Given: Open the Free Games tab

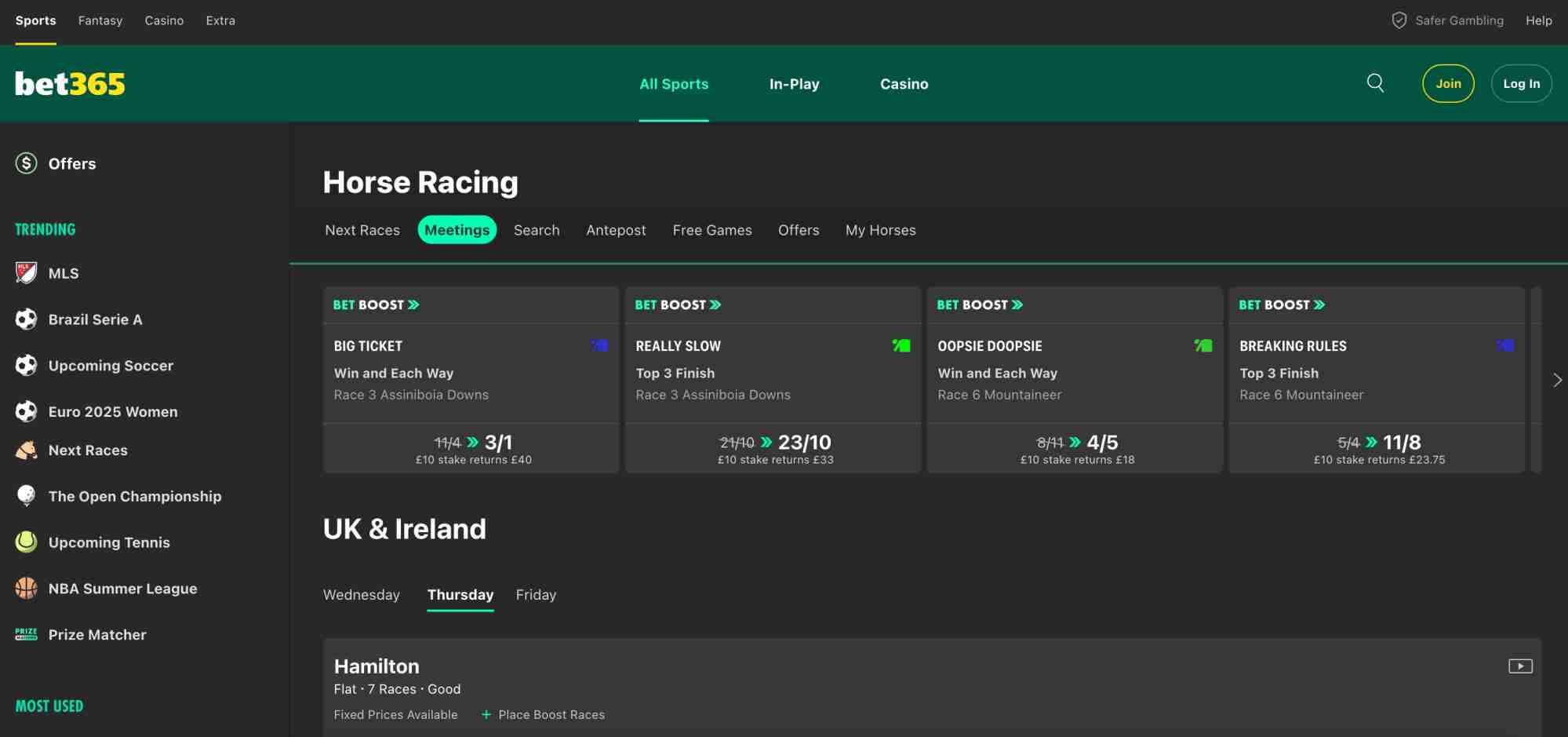Looking at the screenshot, I should 712,230.
